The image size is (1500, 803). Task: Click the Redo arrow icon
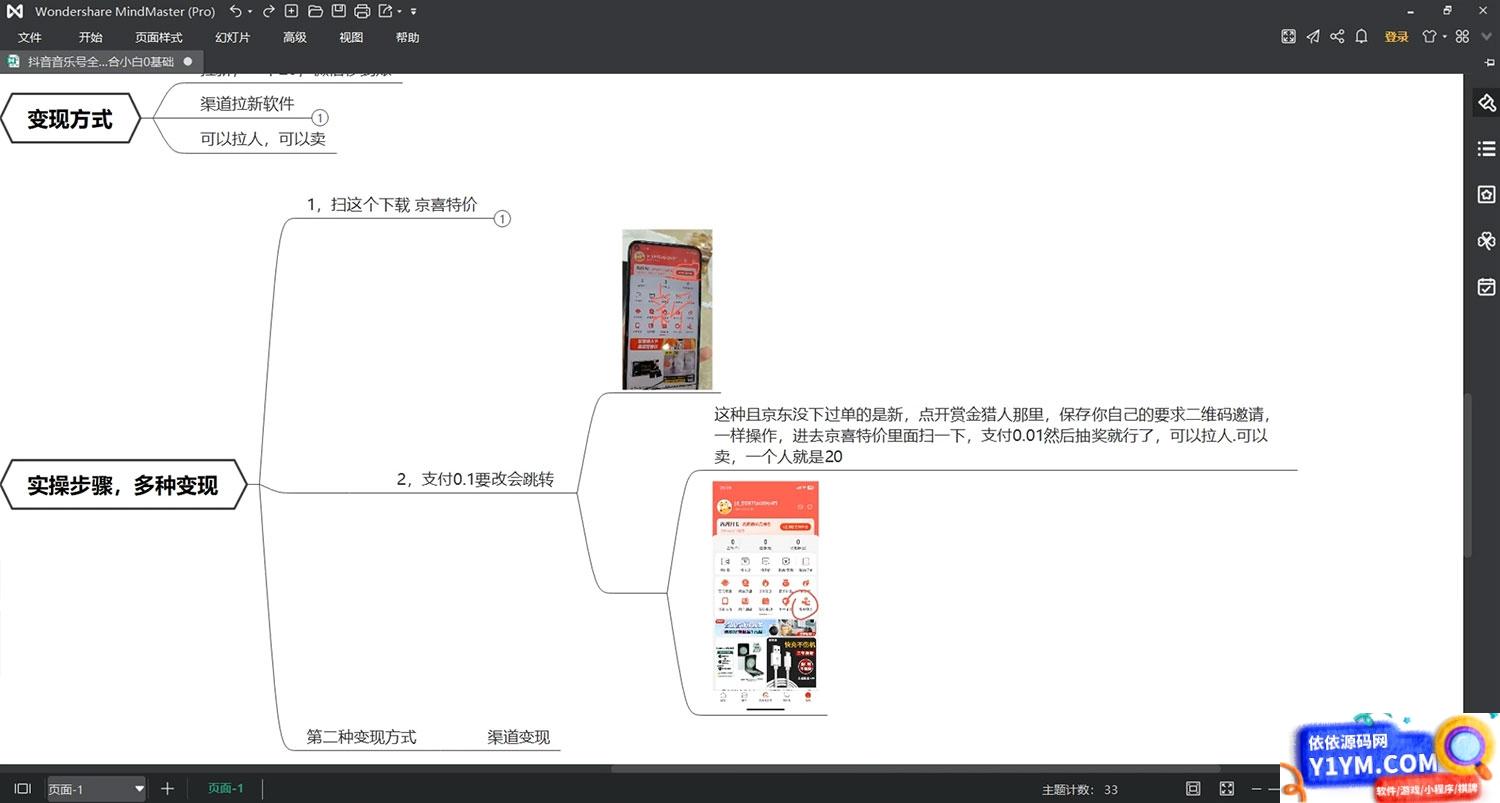(268, 11)
